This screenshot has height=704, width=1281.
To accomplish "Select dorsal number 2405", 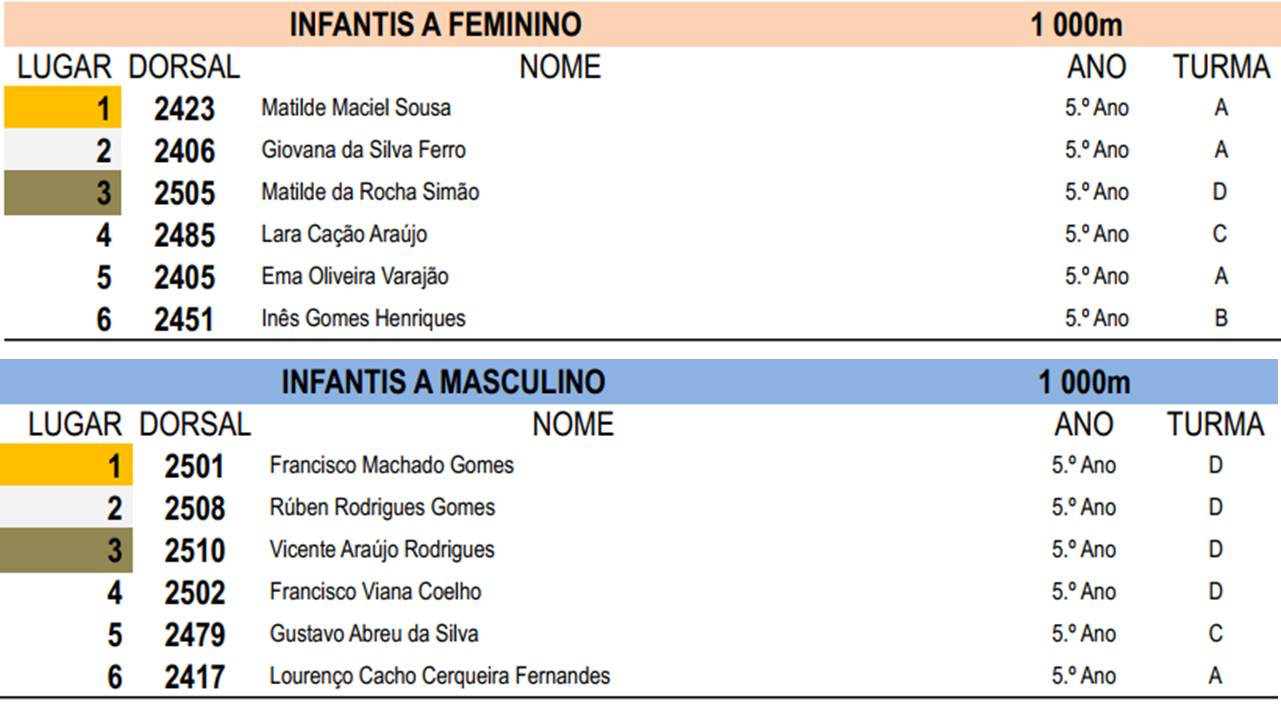I will [184, 277].
